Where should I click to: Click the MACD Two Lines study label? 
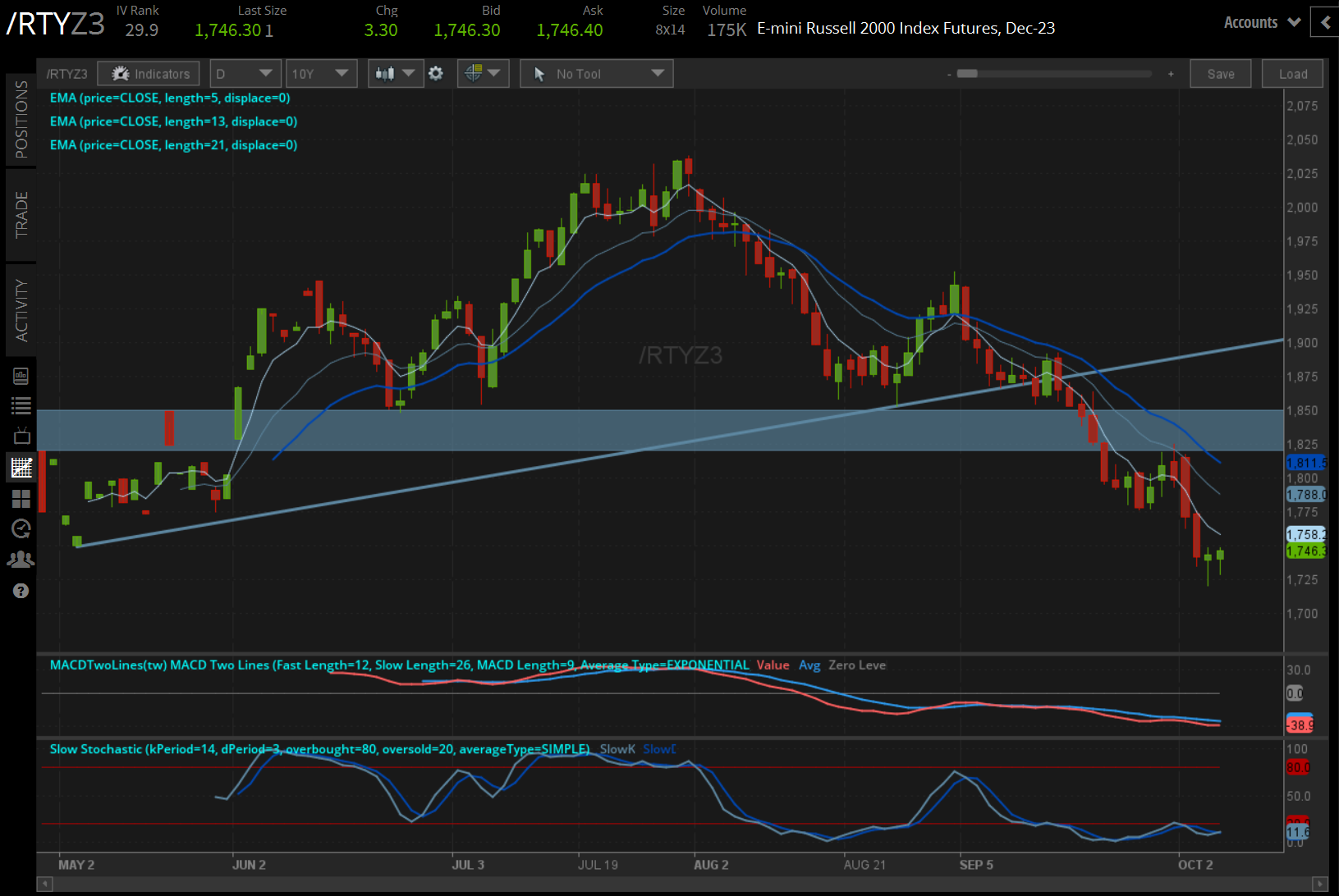(399, 665)
